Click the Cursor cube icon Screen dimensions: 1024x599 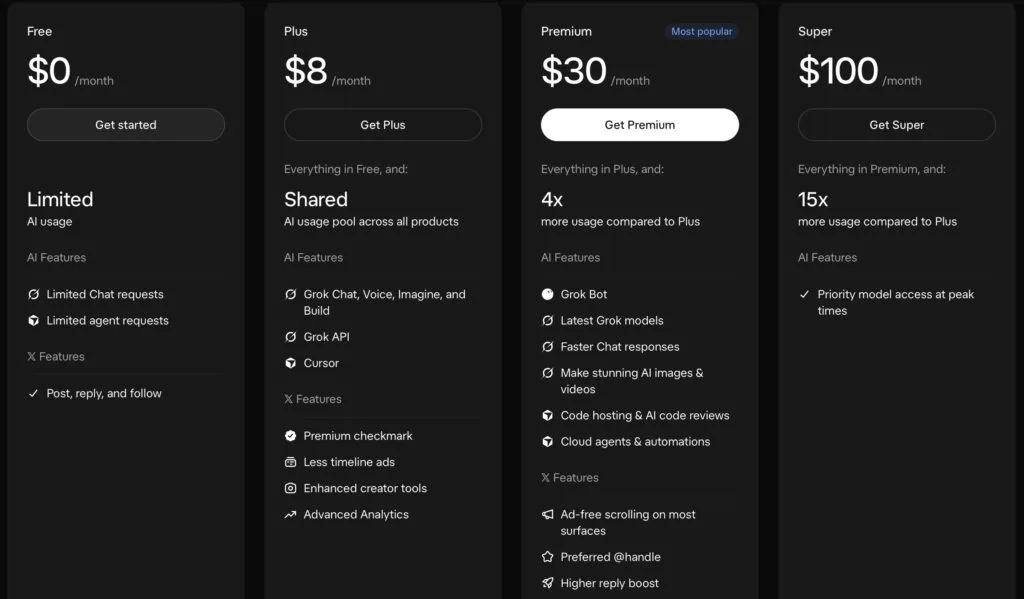(291, 363)
